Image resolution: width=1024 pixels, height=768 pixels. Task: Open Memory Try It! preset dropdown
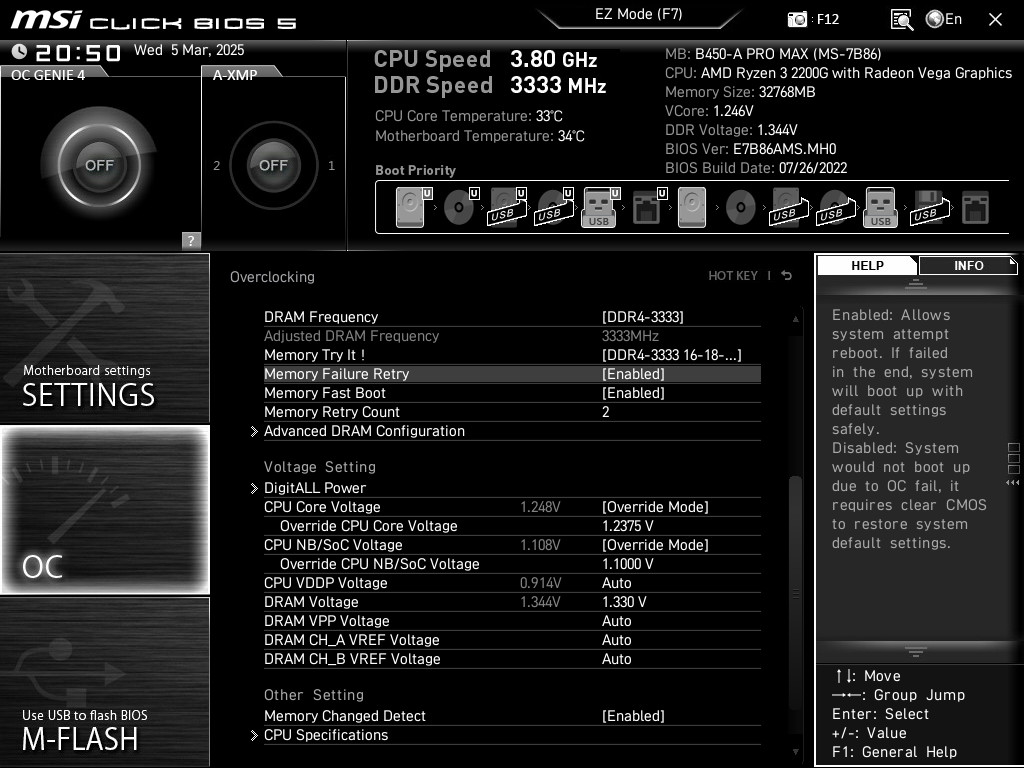[671, 355]
